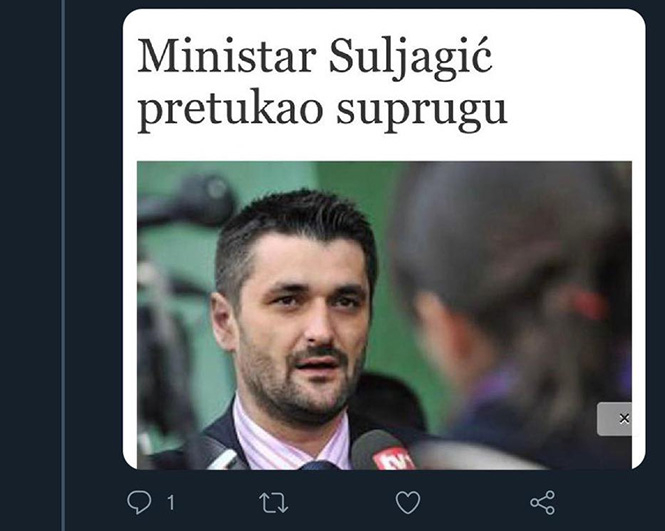Open replies with the speech bubble icon

(139, 502)
